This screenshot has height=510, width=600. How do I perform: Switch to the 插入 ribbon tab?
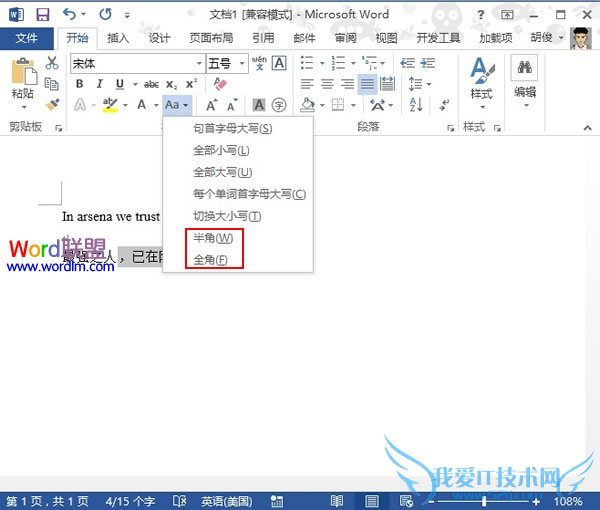(x=118, y=38)
